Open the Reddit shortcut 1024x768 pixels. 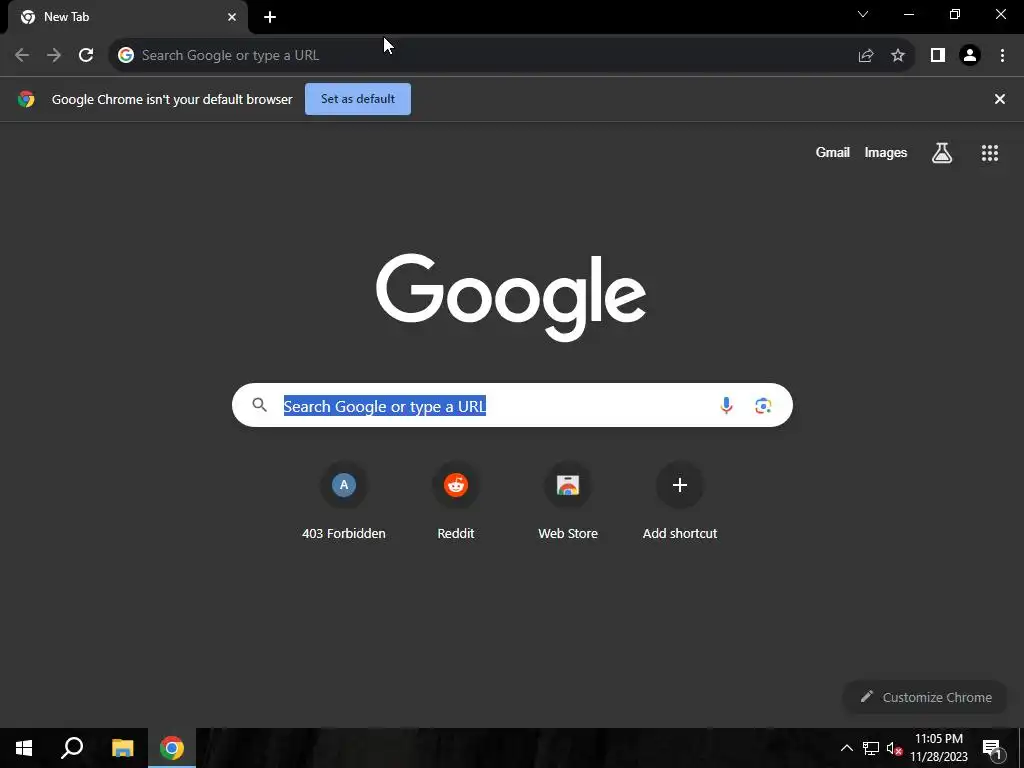(x=456, y=502)
